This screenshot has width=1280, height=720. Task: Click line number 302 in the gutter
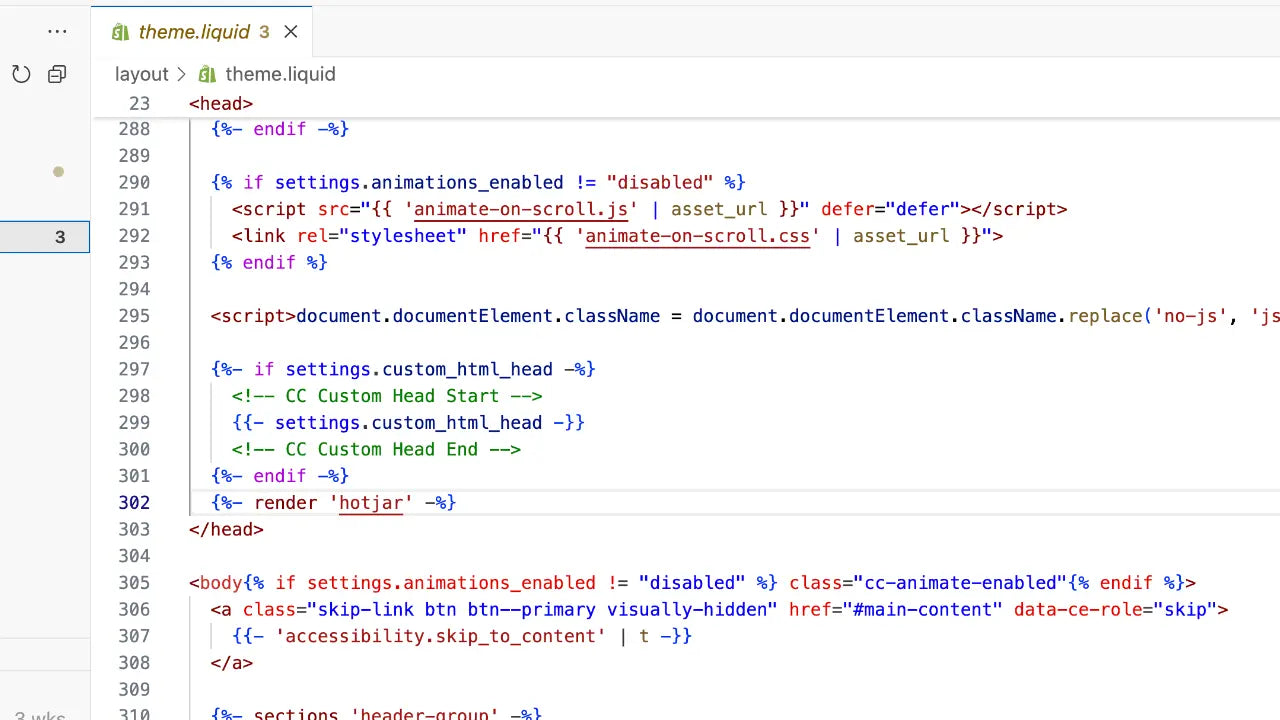[134, 502]
